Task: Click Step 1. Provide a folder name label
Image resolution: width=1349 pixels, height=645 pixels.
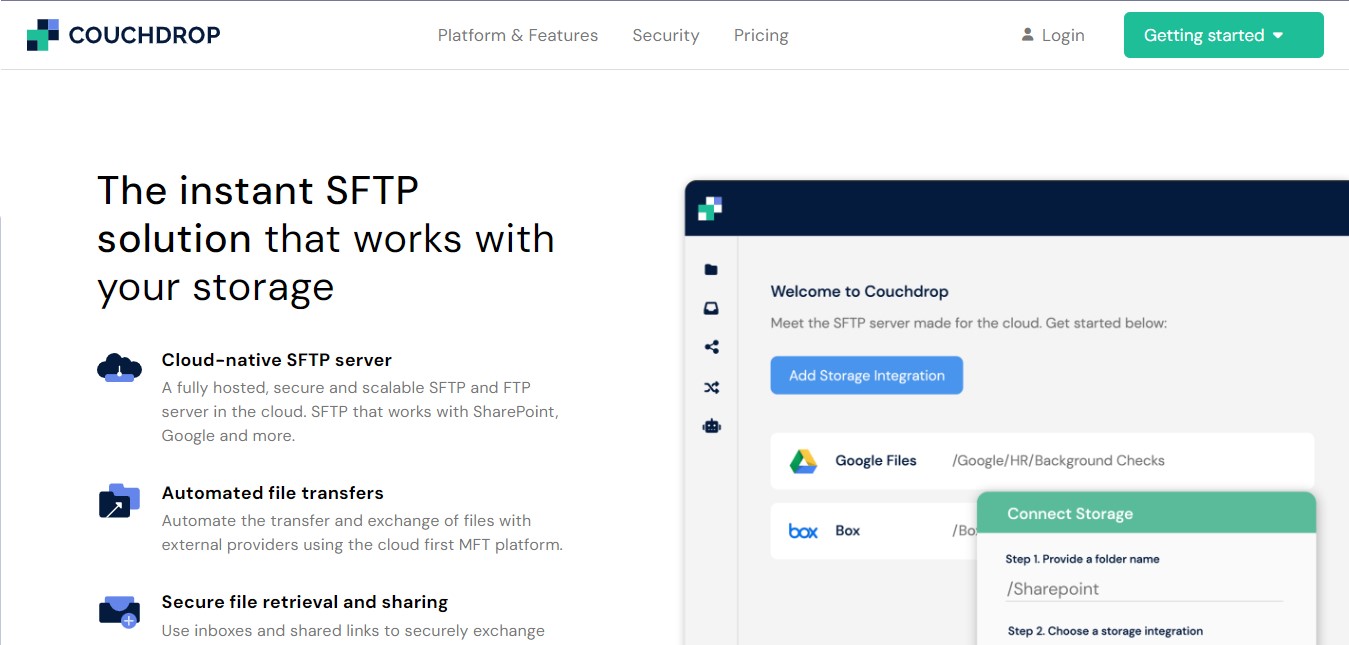Action: pos(1083,559)
